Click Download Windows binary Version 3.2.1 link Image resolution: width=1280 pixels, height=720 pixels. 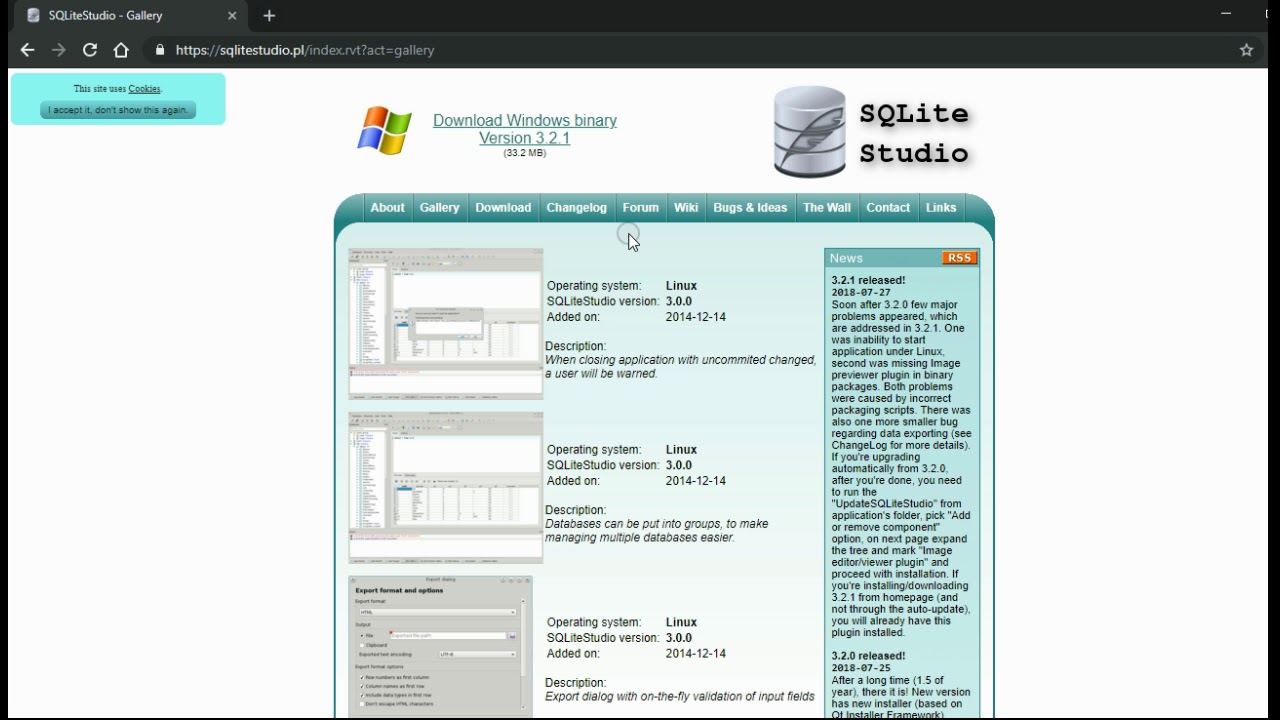coord(525,129)
